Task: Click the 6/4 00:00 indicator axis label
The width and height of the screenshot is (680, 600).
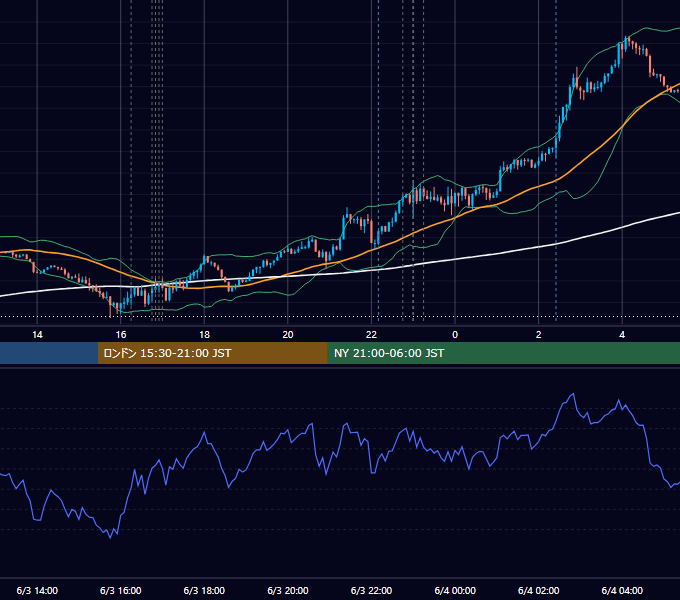Action: (455, 590)
